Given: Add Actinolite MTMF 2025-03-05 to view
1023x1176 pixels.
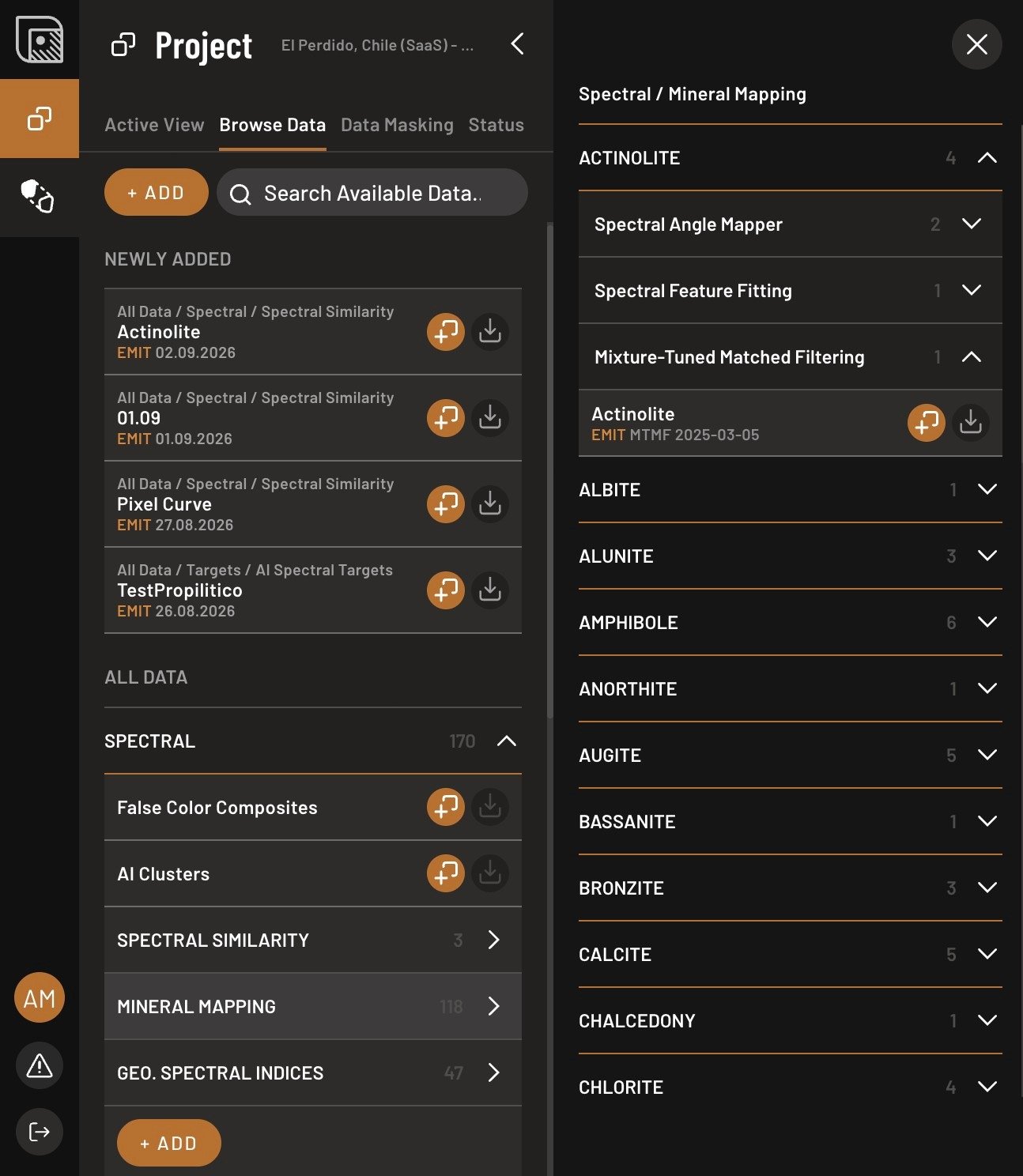Looking at the screenshot, I should [927, 423].
